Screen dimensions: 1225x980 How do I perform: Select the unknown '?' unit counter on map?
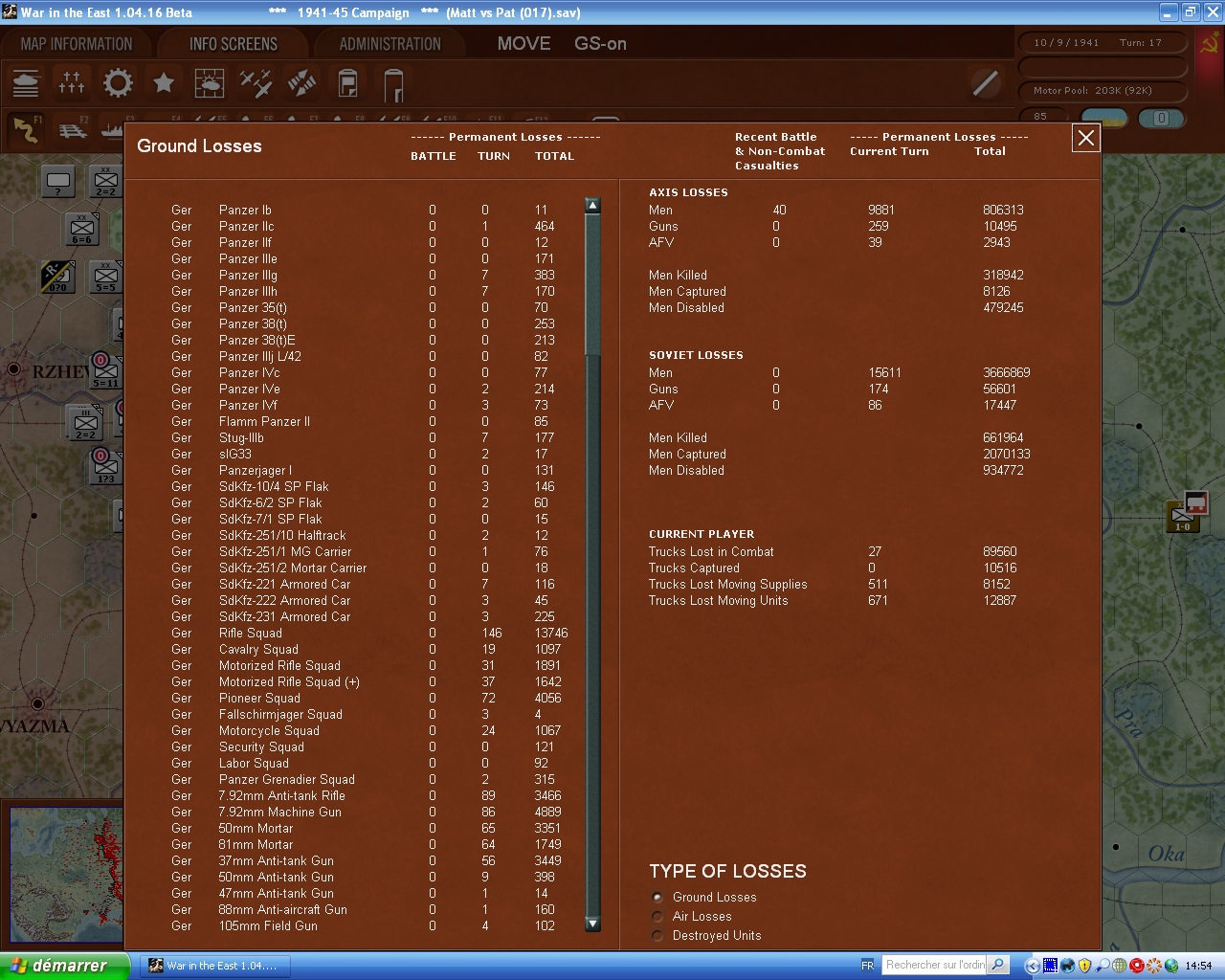(58, 181)
